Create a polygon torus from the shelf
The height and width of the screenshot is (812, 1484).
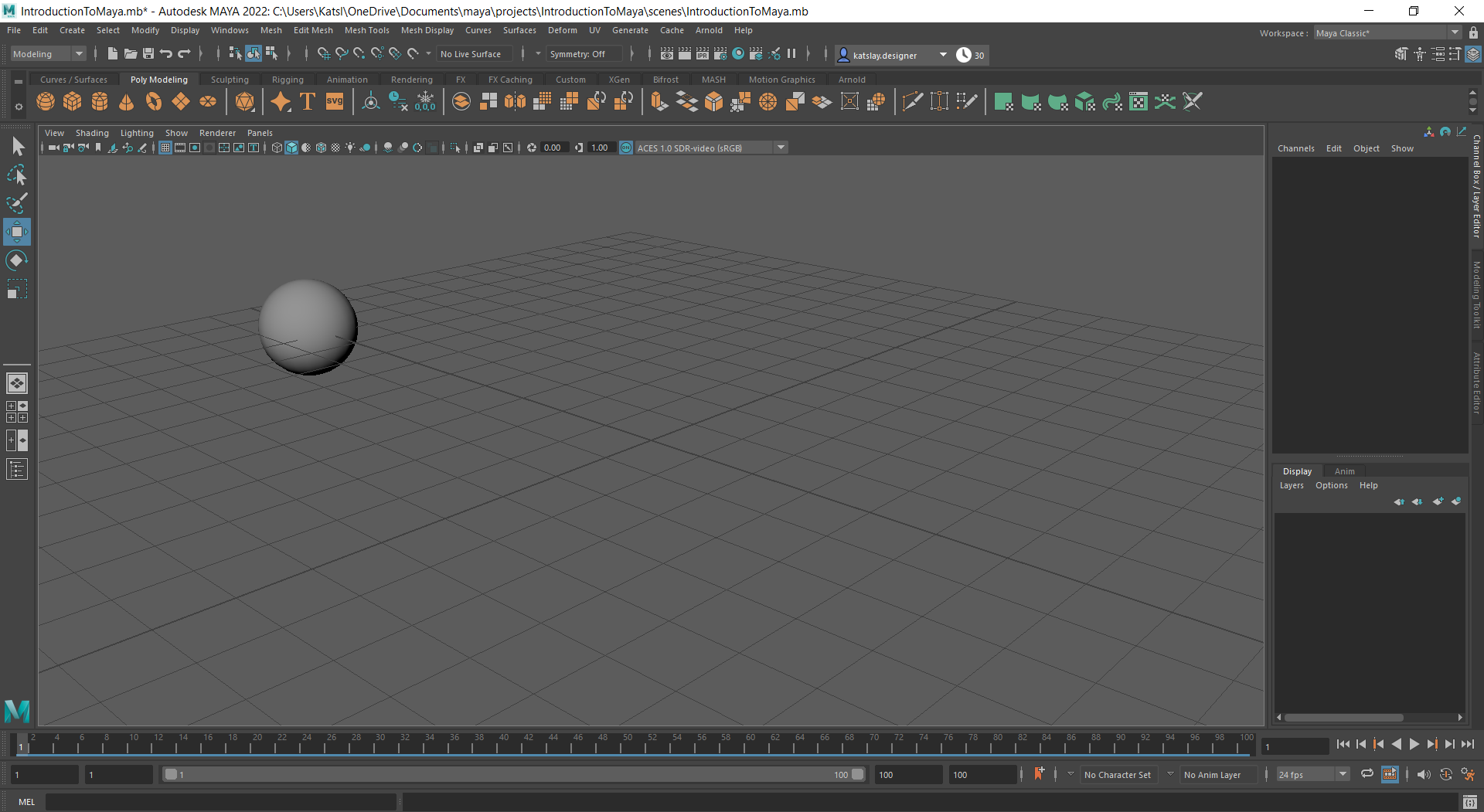154,101
